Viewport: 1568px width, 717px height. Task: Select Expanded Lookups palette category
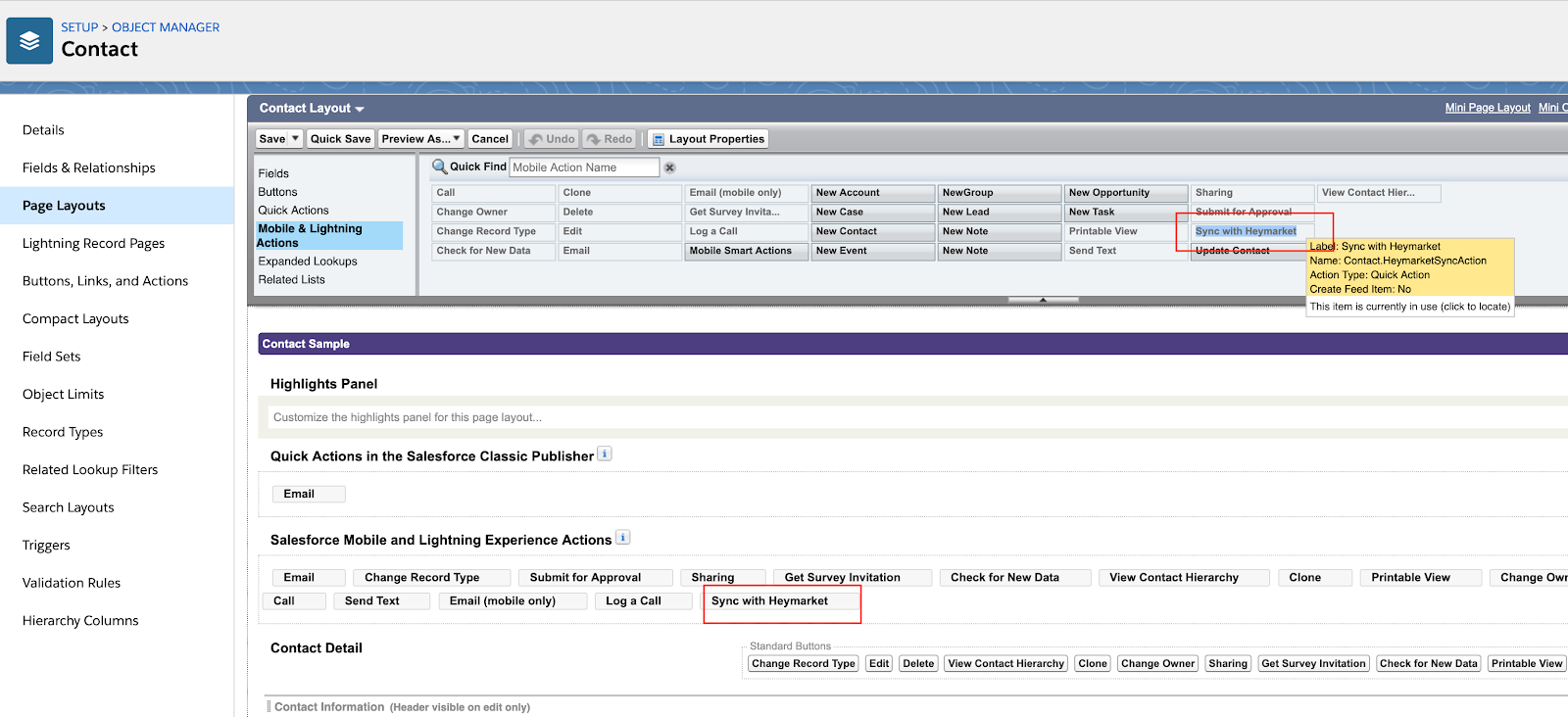point(308,262)
